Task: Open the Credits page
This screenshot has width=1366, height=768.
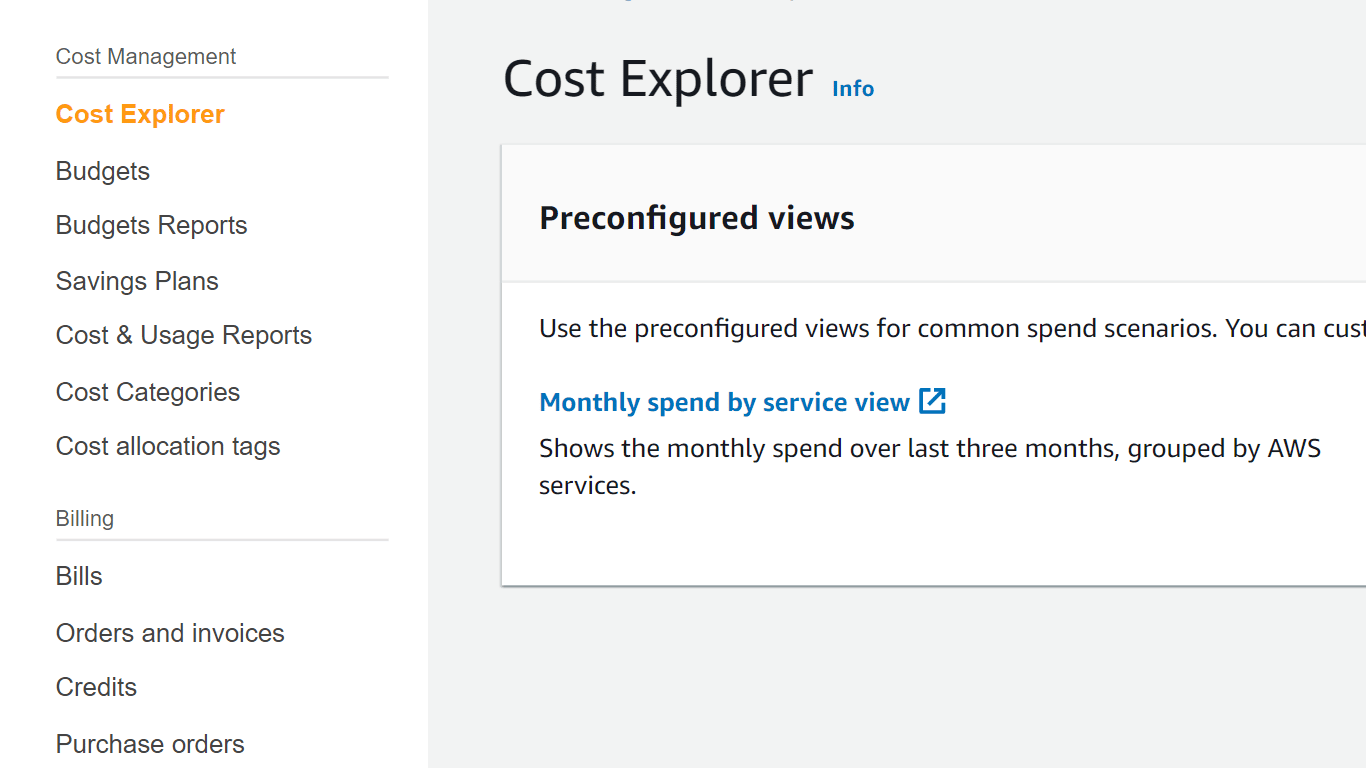Action: [96, 687]
